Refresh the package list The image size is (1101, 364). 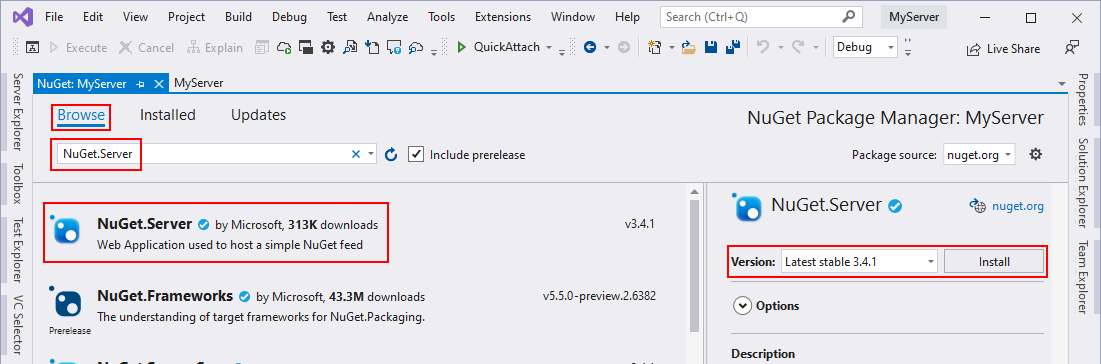point(392,155)
